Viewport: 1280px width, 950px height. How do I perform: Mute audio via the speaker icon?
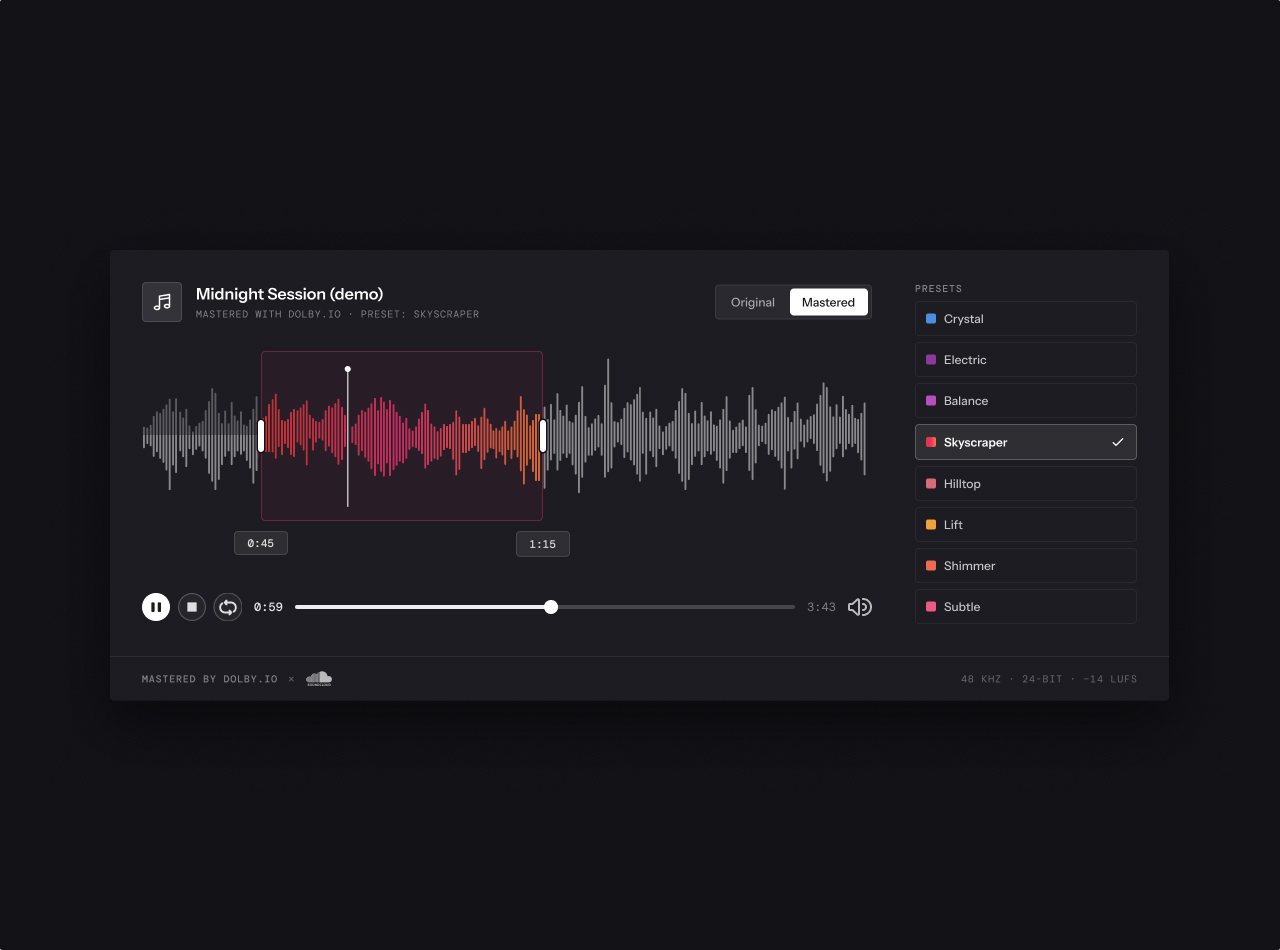(860, 607)
